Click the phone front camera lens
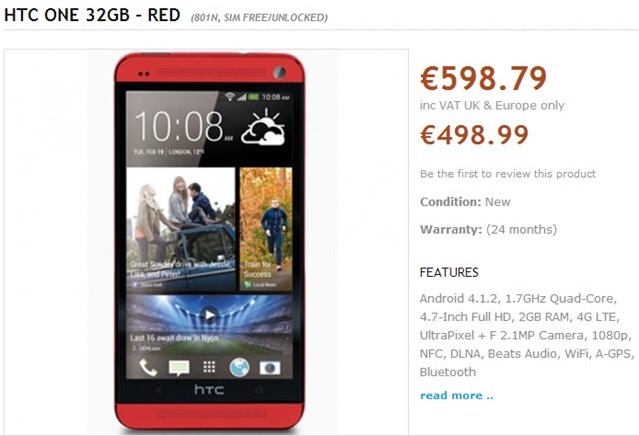Image resolution: width=639 pixels, height=436 pixels. pyautogui.click(x=280, y=73)
